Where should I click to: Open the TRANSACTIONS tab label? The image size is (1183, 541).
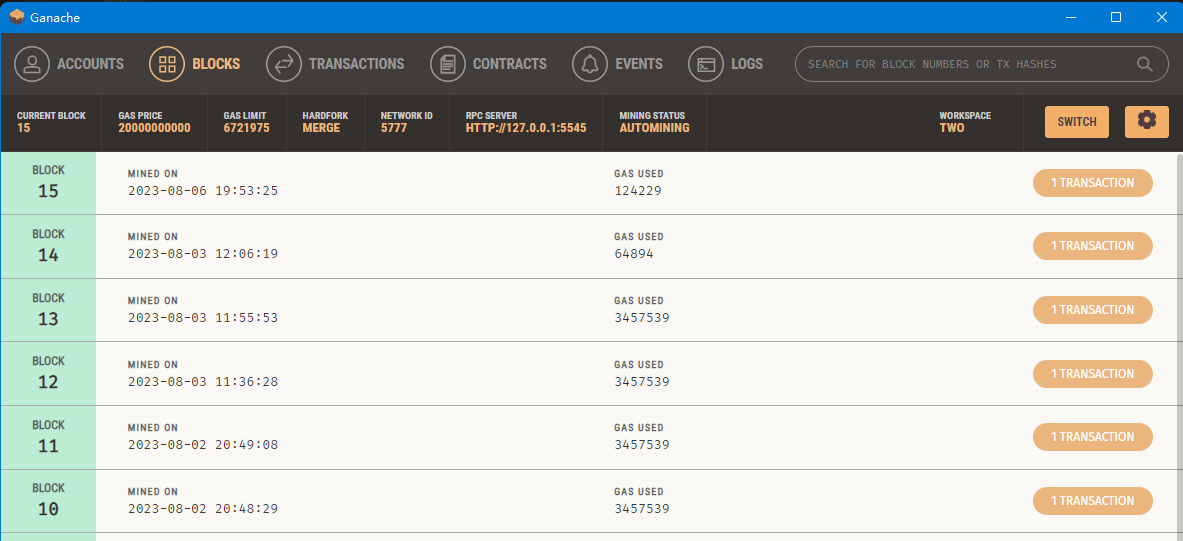(357, 64)
